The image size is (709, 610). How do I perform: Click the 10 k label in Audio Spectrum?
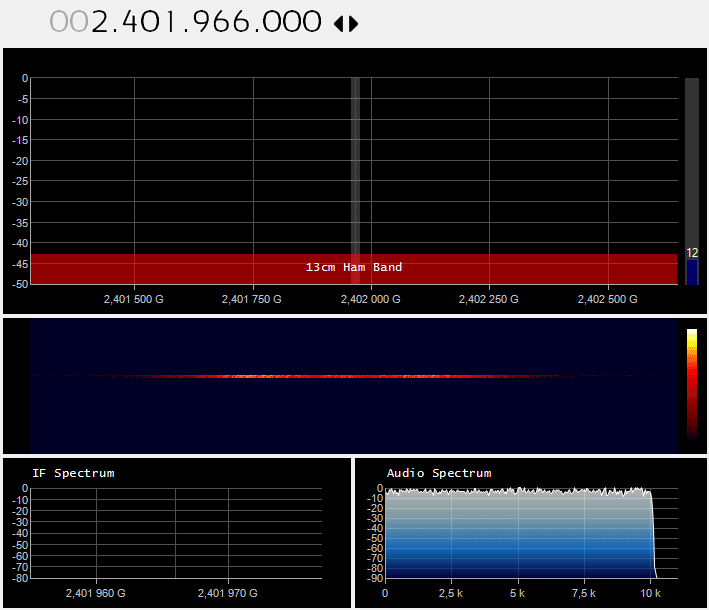pos(651,593)
